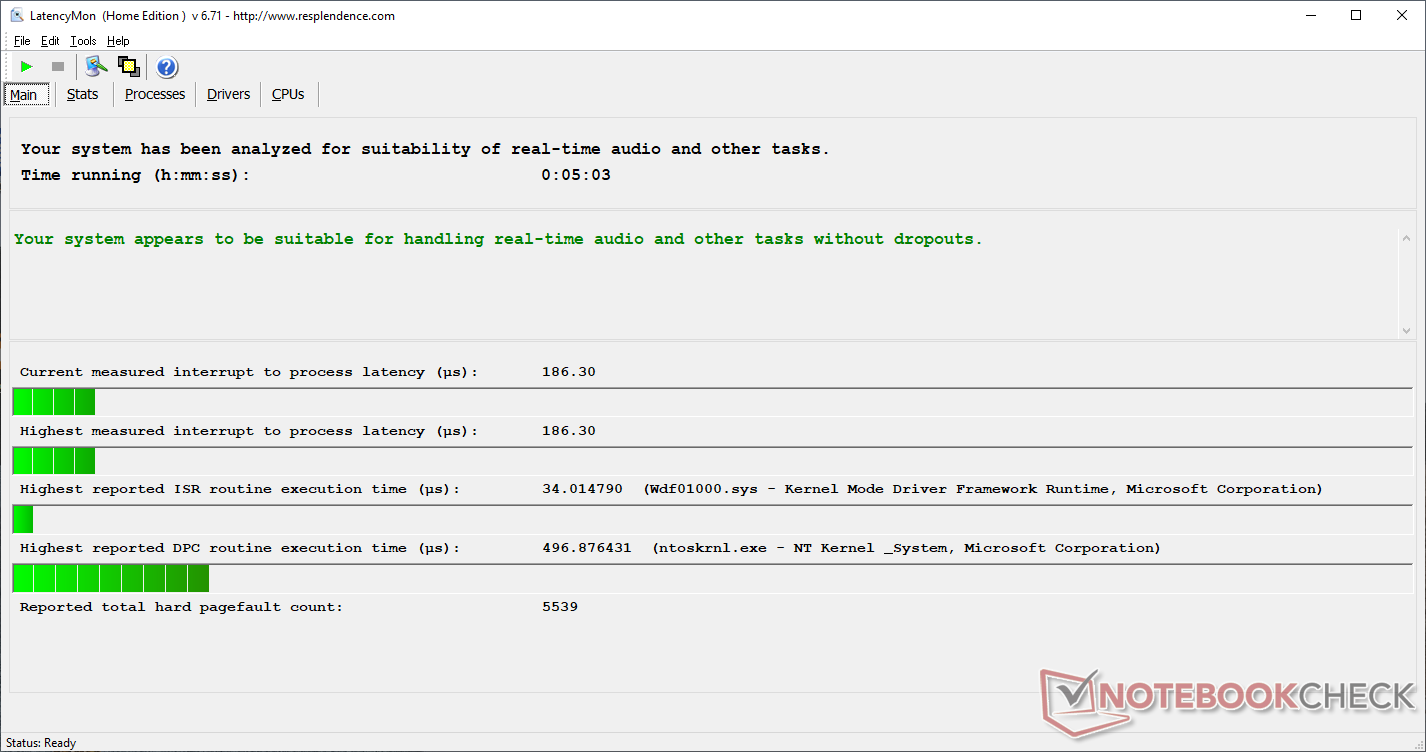The width and height of the screenshot is (1426, 752).
Task: Start monitoring with the green play icon
Action: tap(27, 67)
